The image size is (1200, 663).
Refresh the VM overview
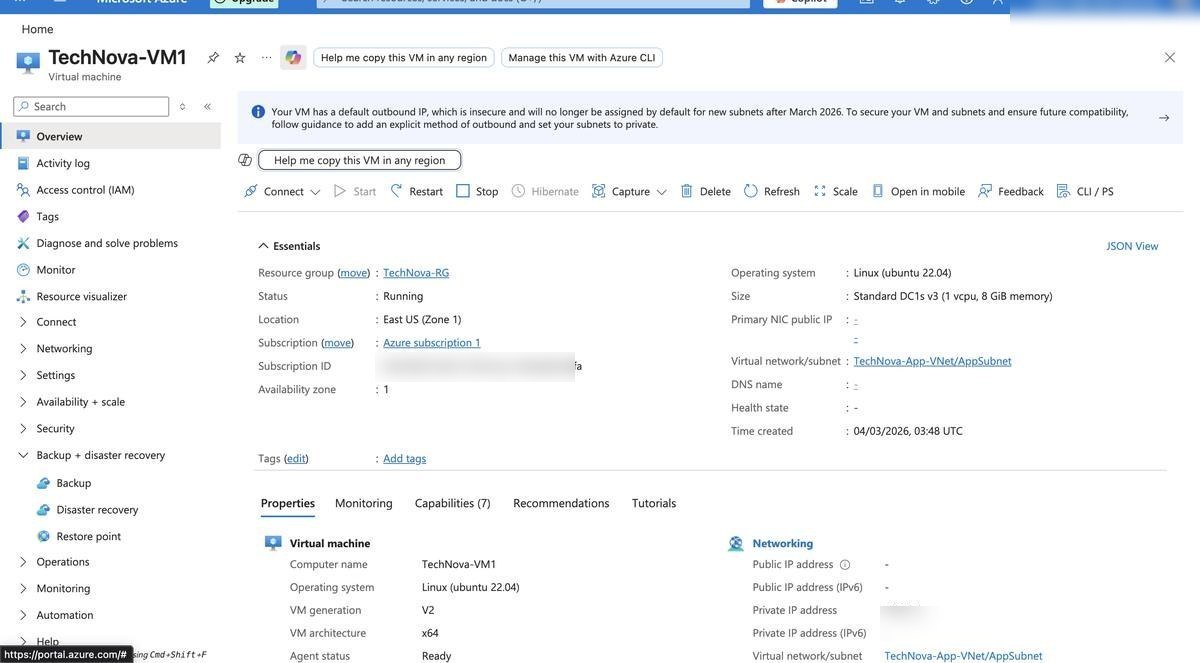click(771, 191)
